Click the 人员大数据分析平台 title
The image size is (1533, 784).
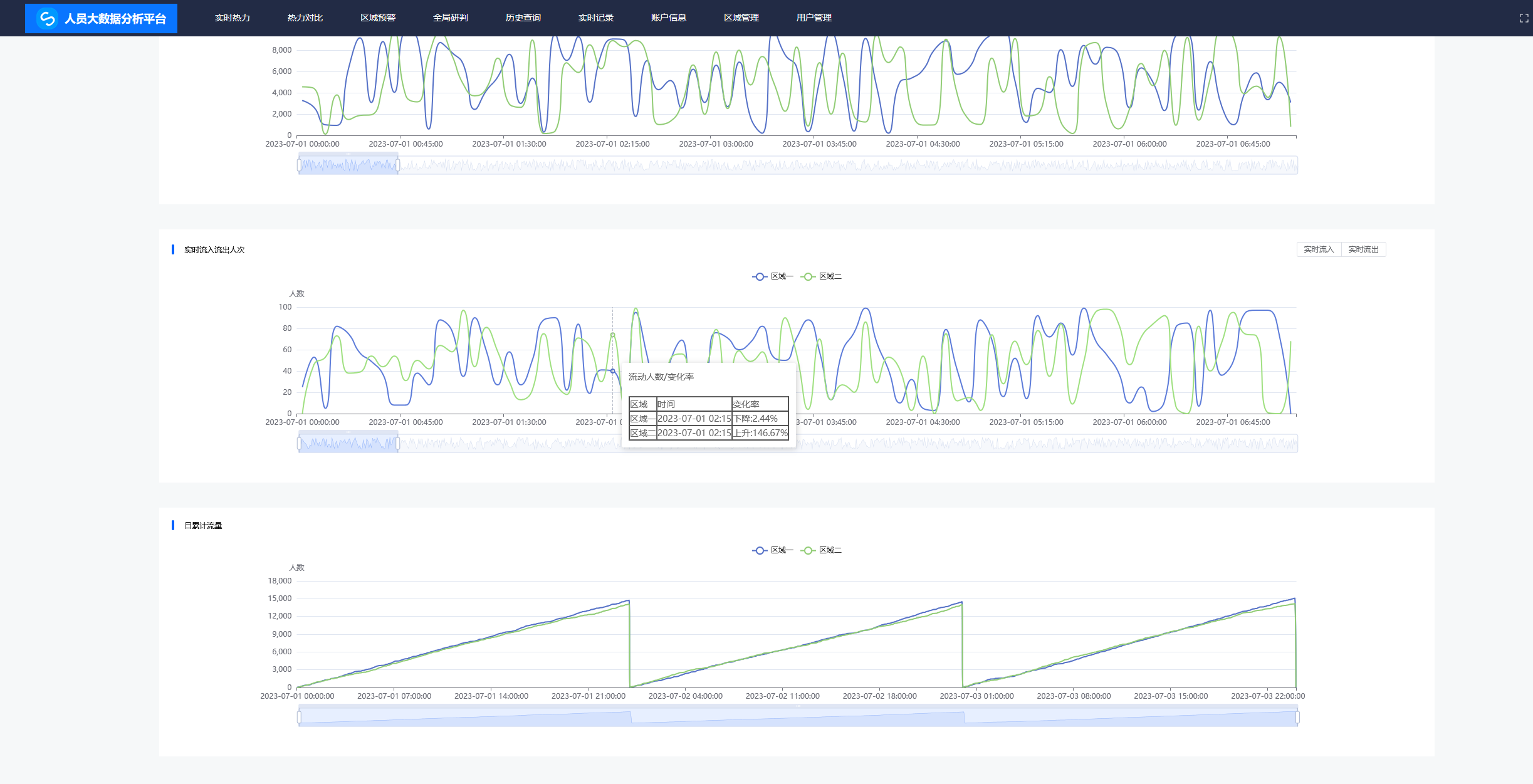click(115, 19)
